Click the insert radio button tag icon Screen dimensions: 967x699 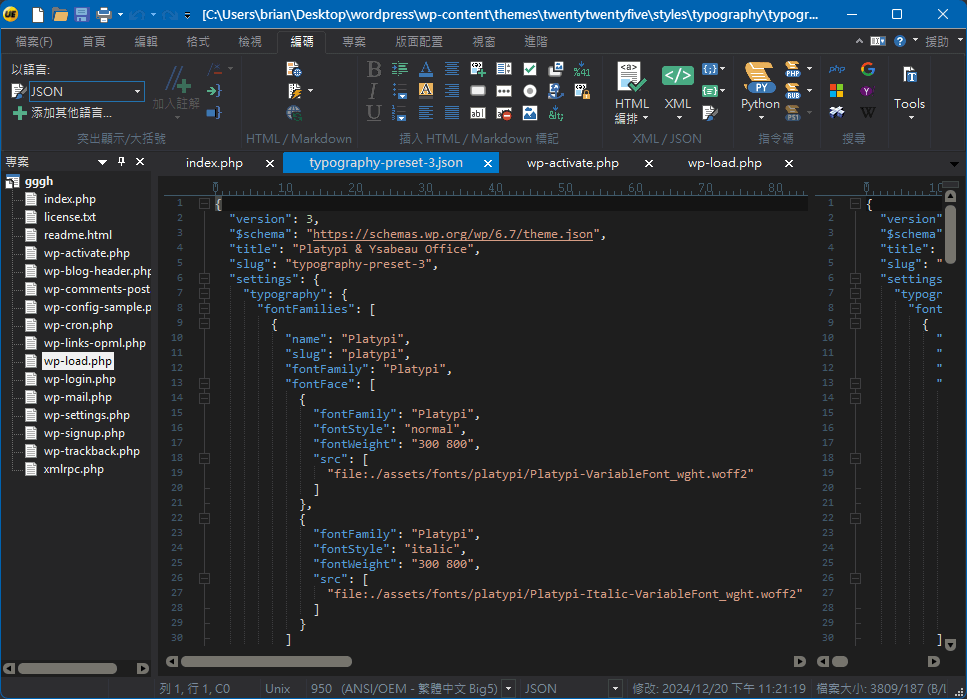tap(529, 91)
